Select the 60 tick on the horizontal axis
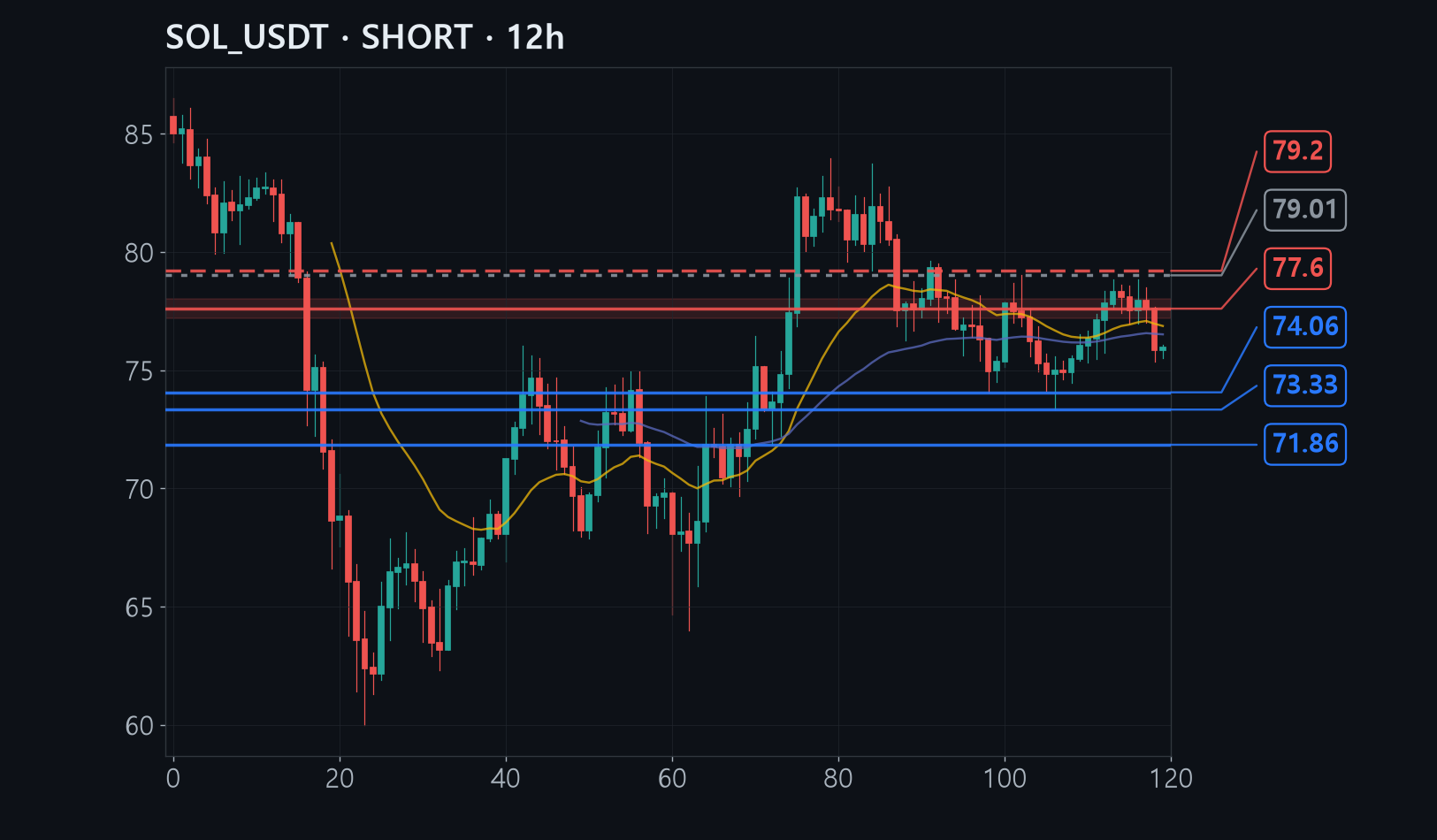 click(672, 779)
